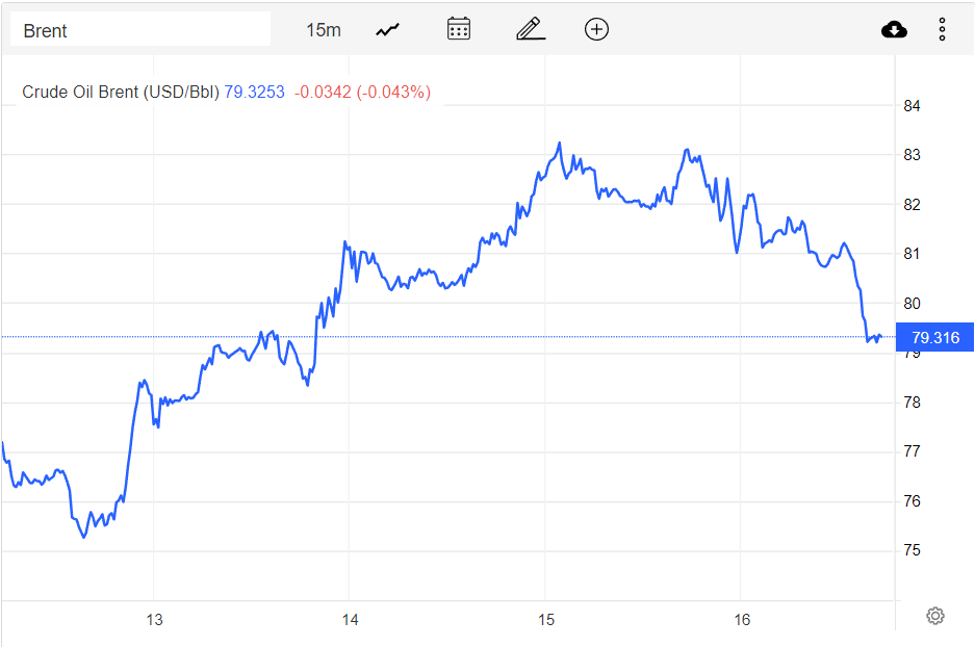Click the 75 label on price axis
Image resolution: width=977 pixels, height=647 pixels.
click(912, 551)
